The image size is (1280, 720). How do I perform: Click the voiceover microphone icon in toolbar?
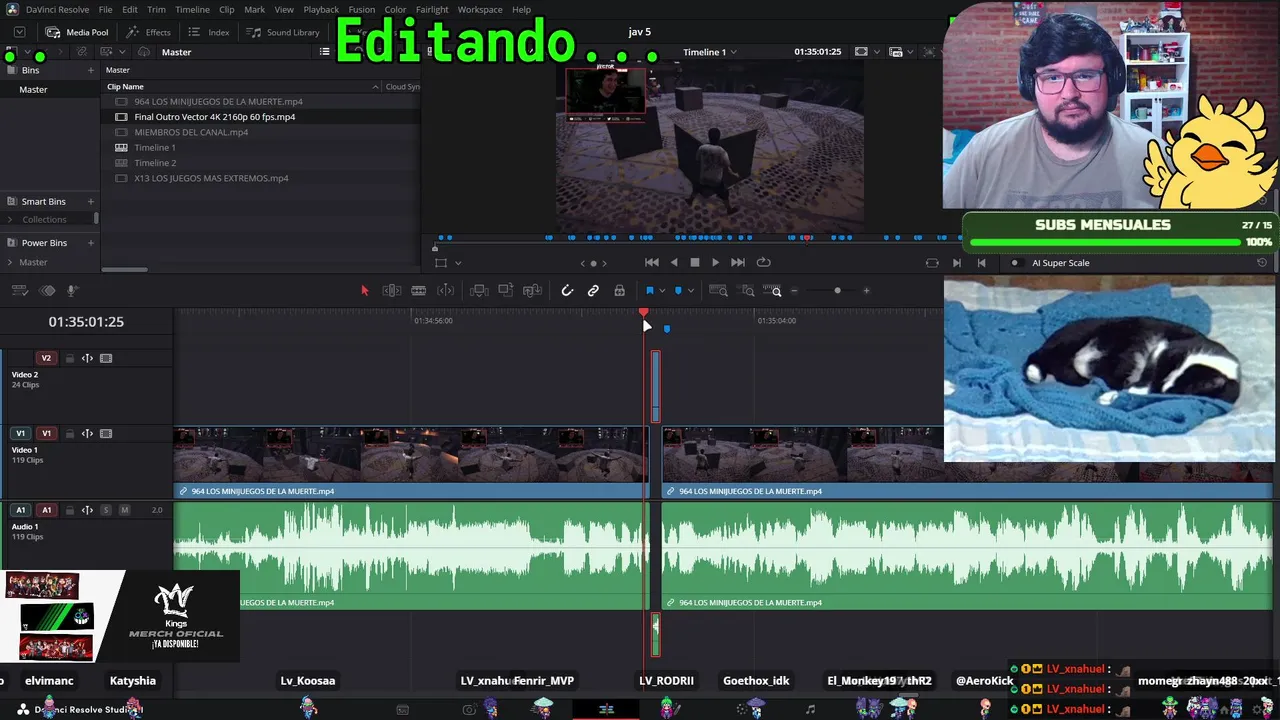click(x=72, y=291)
